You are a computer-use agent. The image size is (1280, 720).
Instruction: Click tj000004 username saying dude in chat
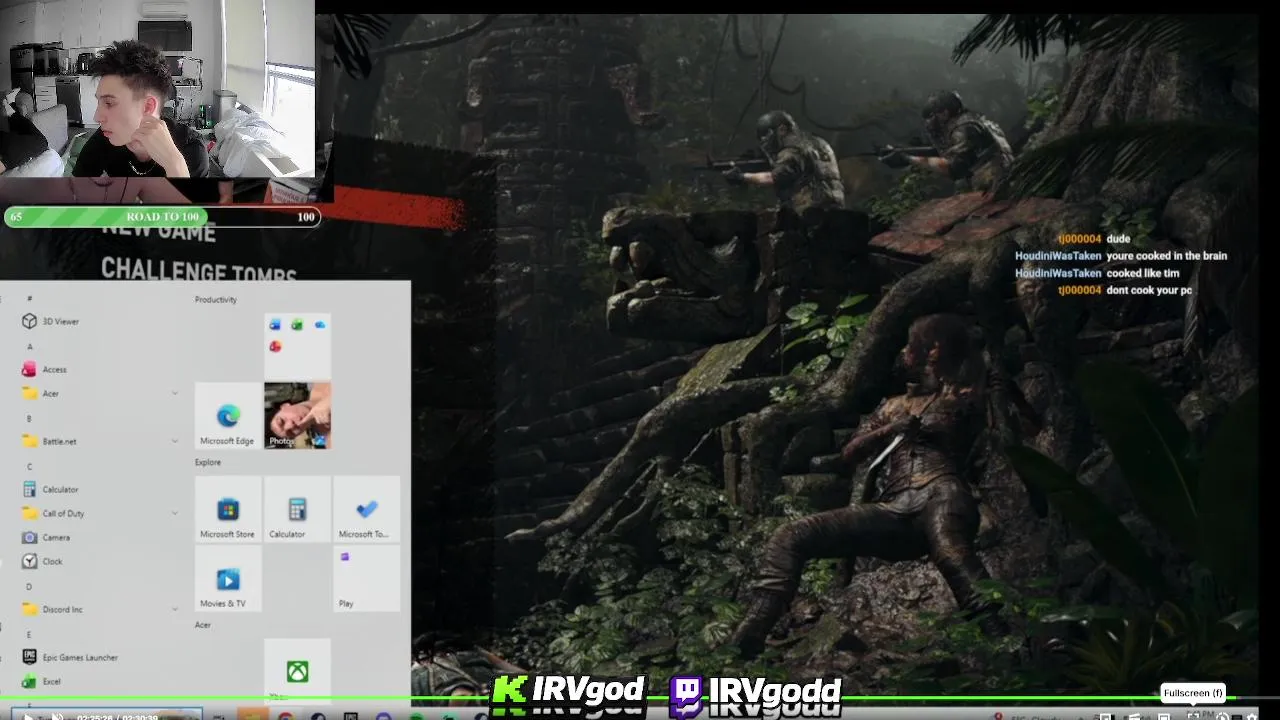(1079, 239)
